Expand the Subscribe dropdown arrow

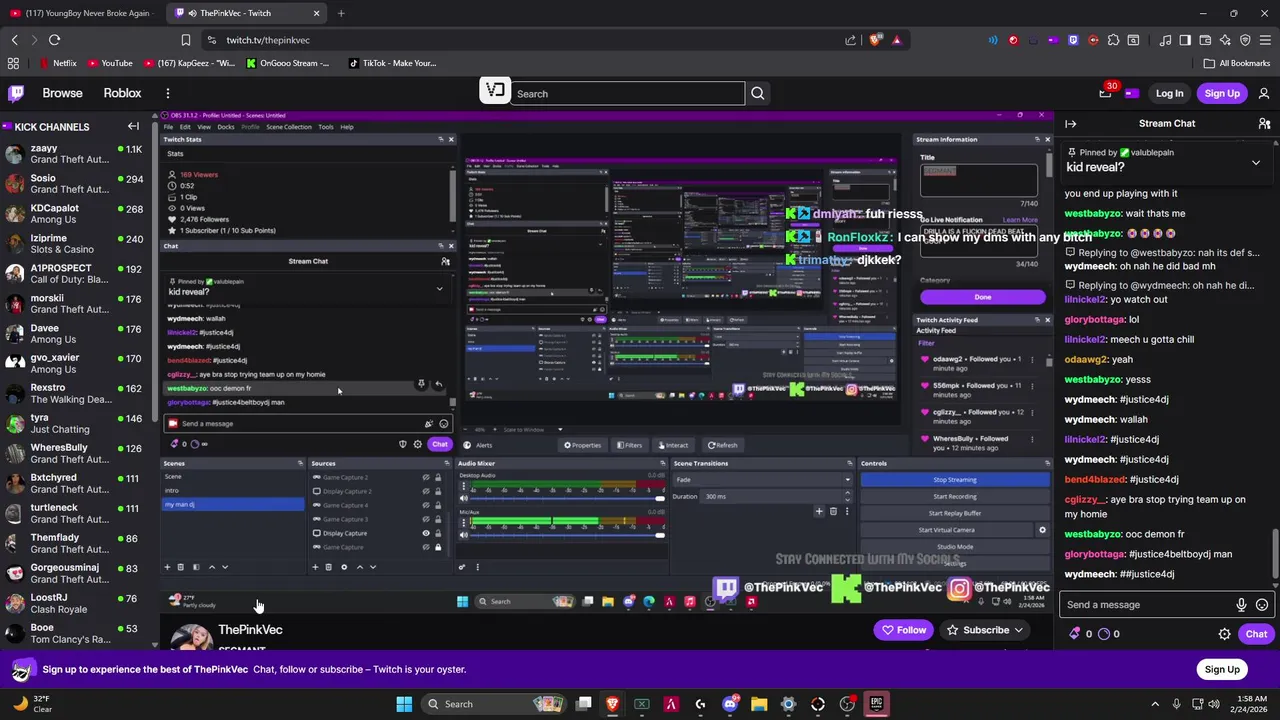[1018, 630]
